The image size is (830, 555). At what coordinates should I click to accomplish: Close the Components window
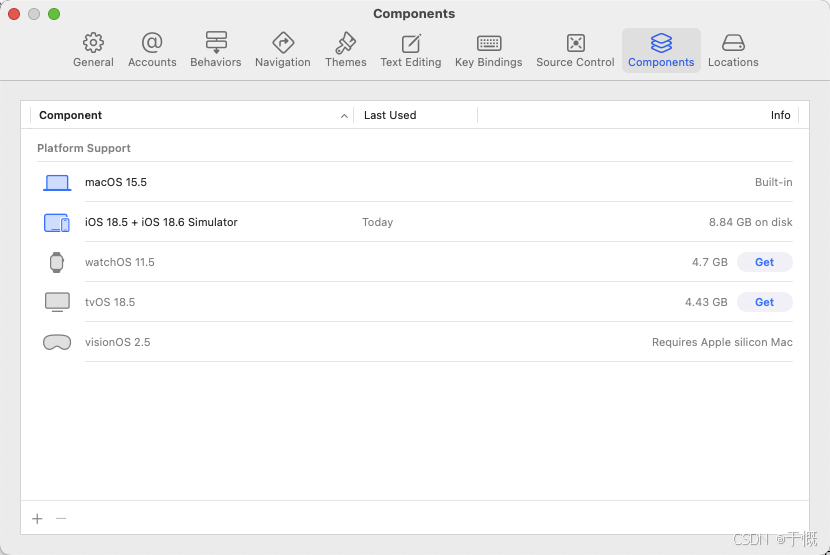(x=14, y=14)
